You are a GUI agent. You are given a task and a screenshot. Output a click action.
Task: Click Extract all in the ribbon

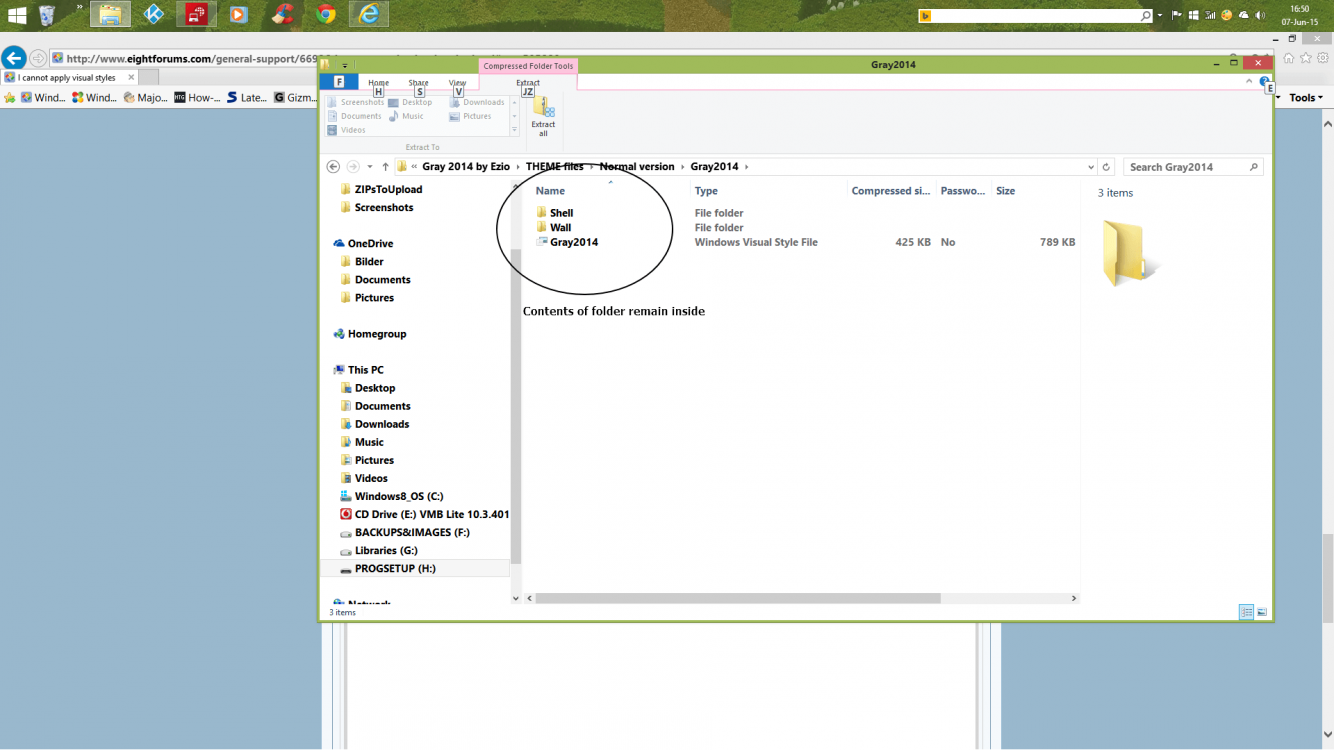pyautogui.click(x=543, y=117)
